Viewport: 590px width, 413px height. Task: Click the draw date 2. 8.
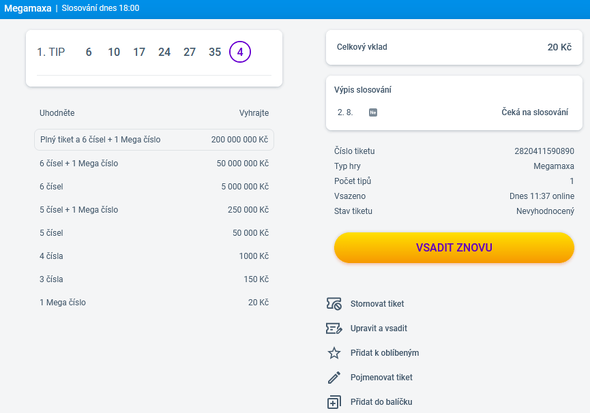point(345,112)
